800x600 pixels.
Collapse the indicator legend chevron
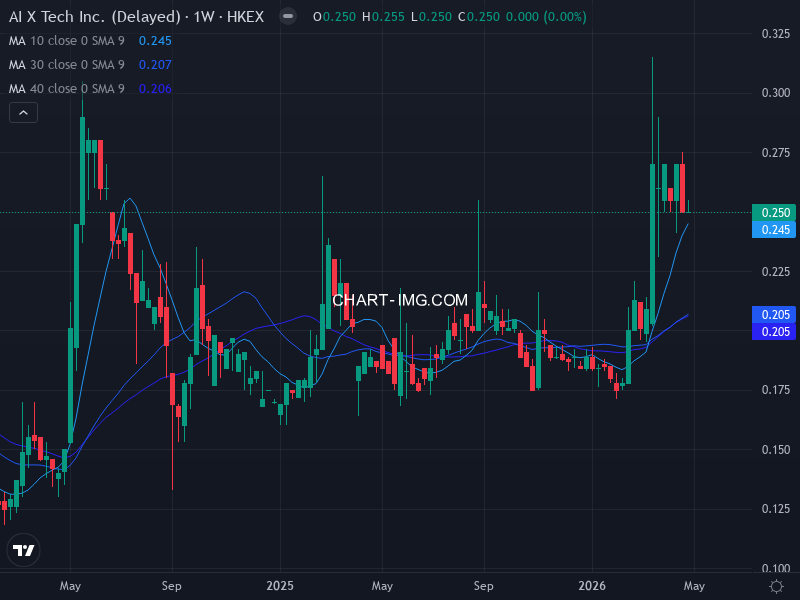[23, 113]
